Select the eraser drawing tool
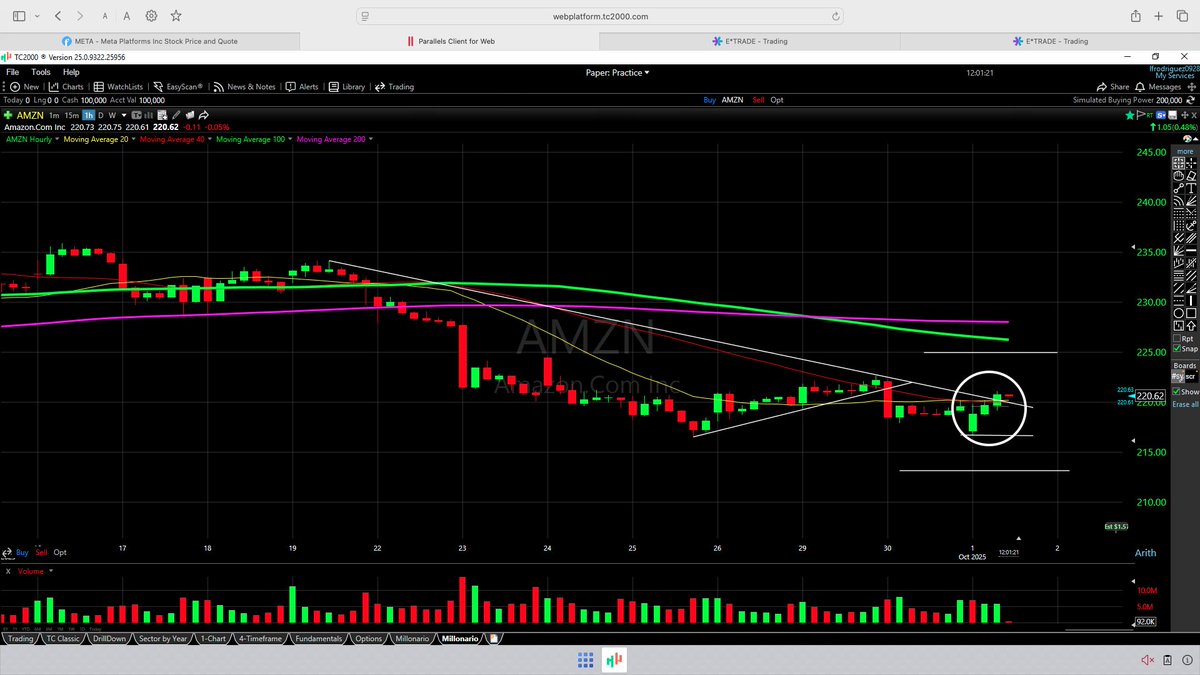This screenshot has height=675, width=1200. coord(1191,176)
